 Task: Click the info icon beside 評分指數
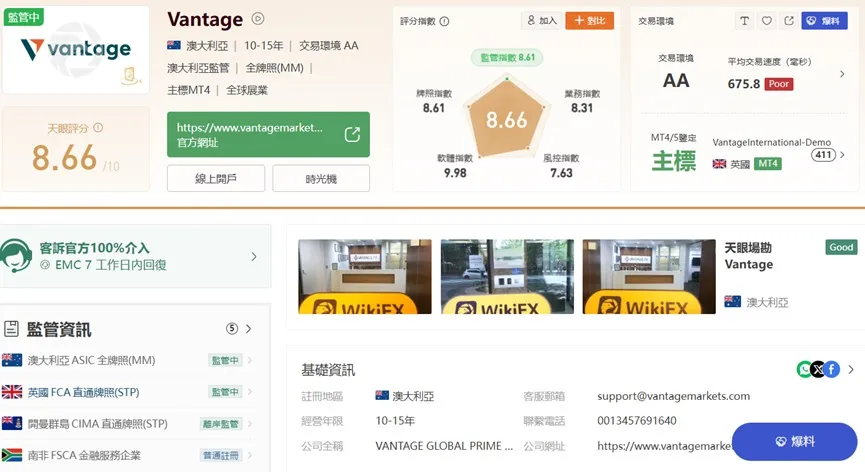pyautogui.click(x=444, y=22)
